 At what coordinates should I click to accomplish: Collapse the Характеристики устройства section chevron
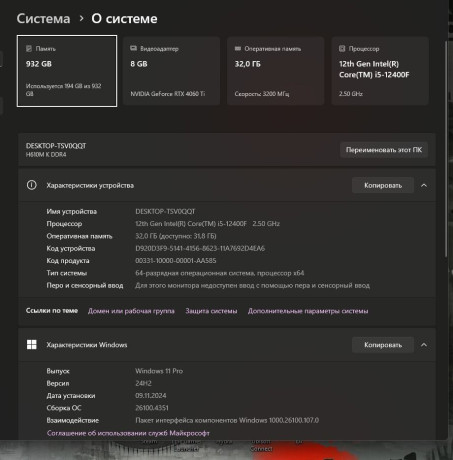coord(424,185)
